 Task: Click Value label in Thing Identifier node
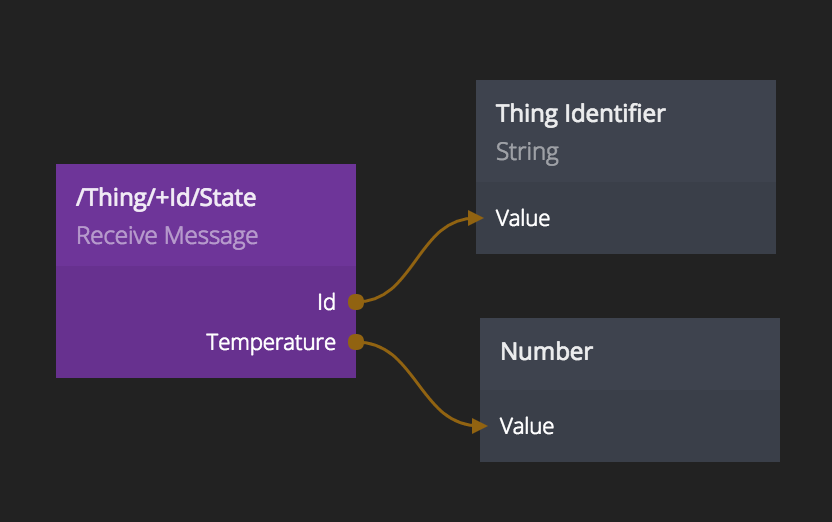523,217
